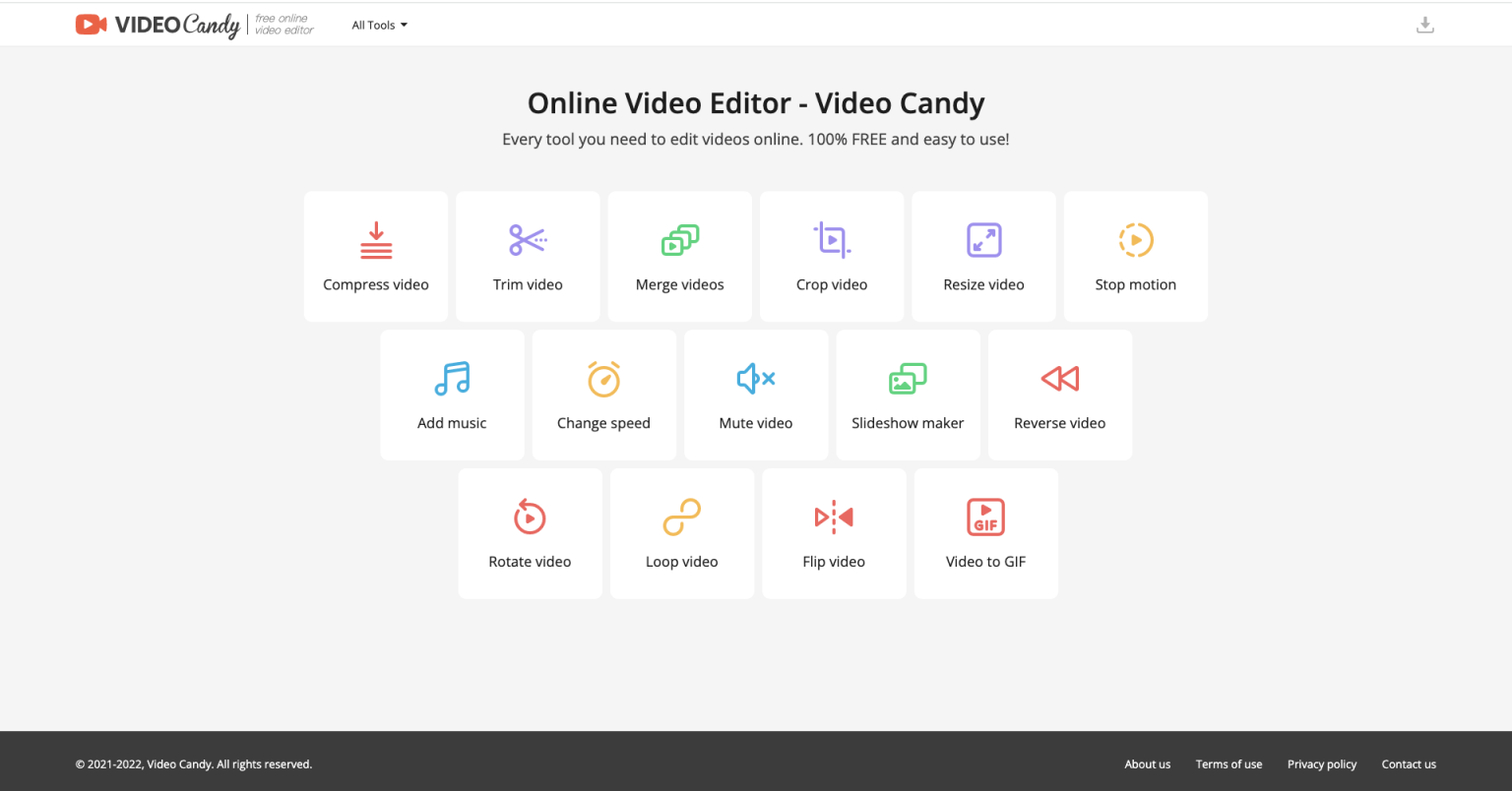Select the Loop video tool
1512x791 pixels.
[681, 533]
